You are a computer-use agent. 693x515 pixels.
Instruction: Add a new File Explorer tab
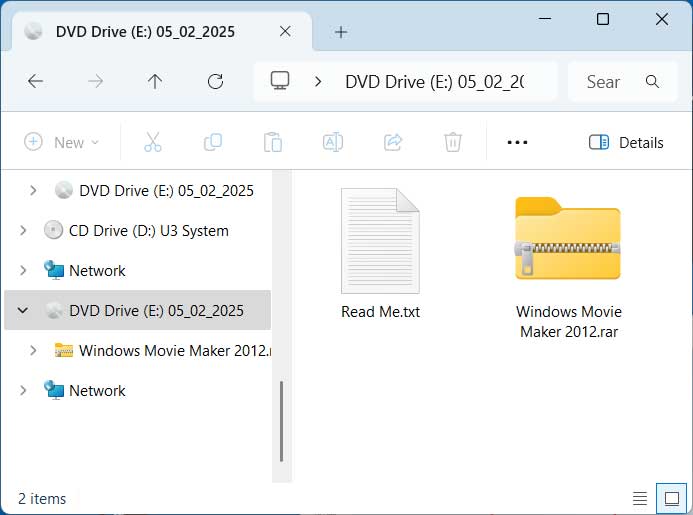341,32
